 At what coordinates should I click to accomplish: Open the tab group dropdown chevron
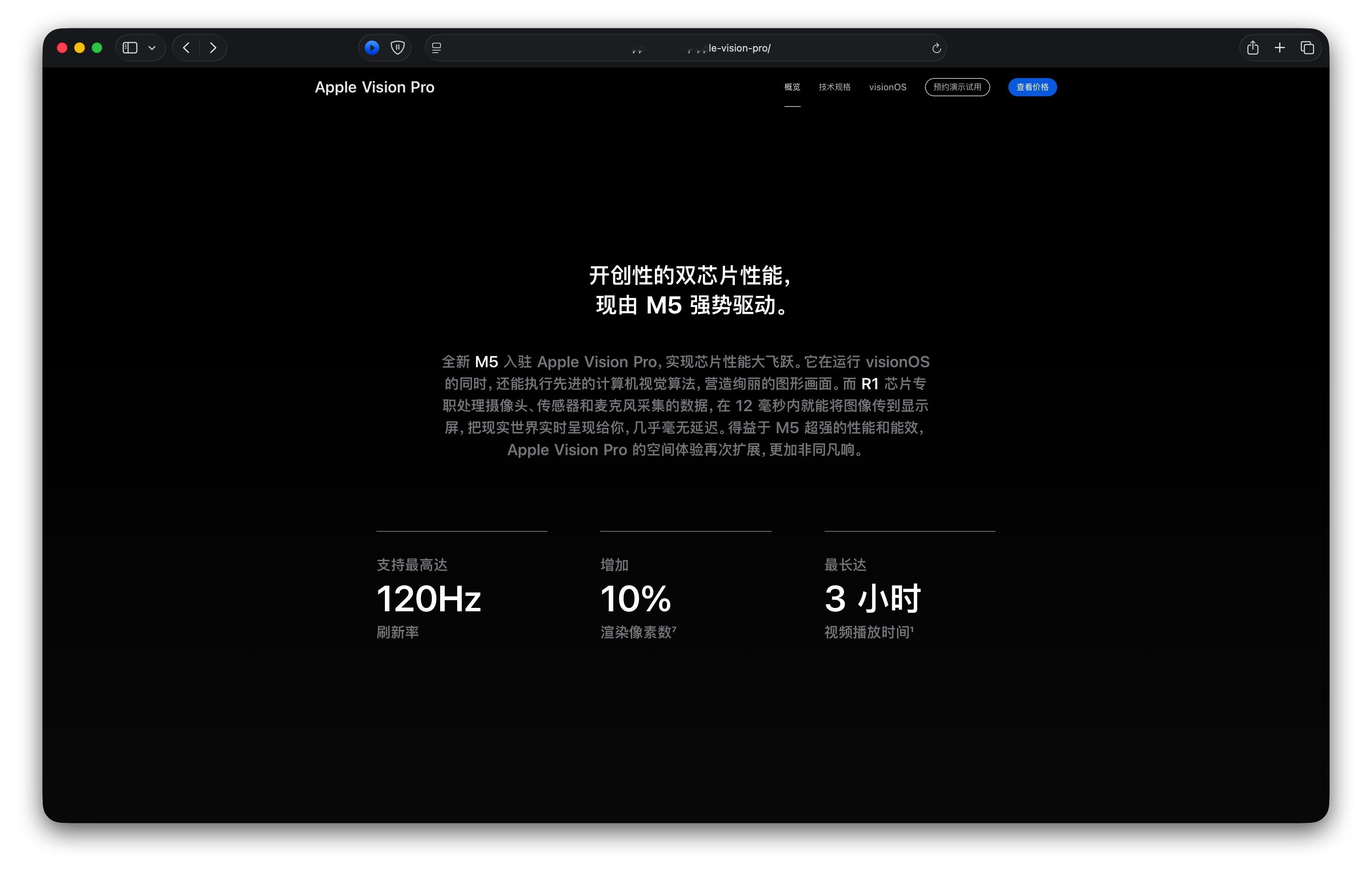point(152,48)
